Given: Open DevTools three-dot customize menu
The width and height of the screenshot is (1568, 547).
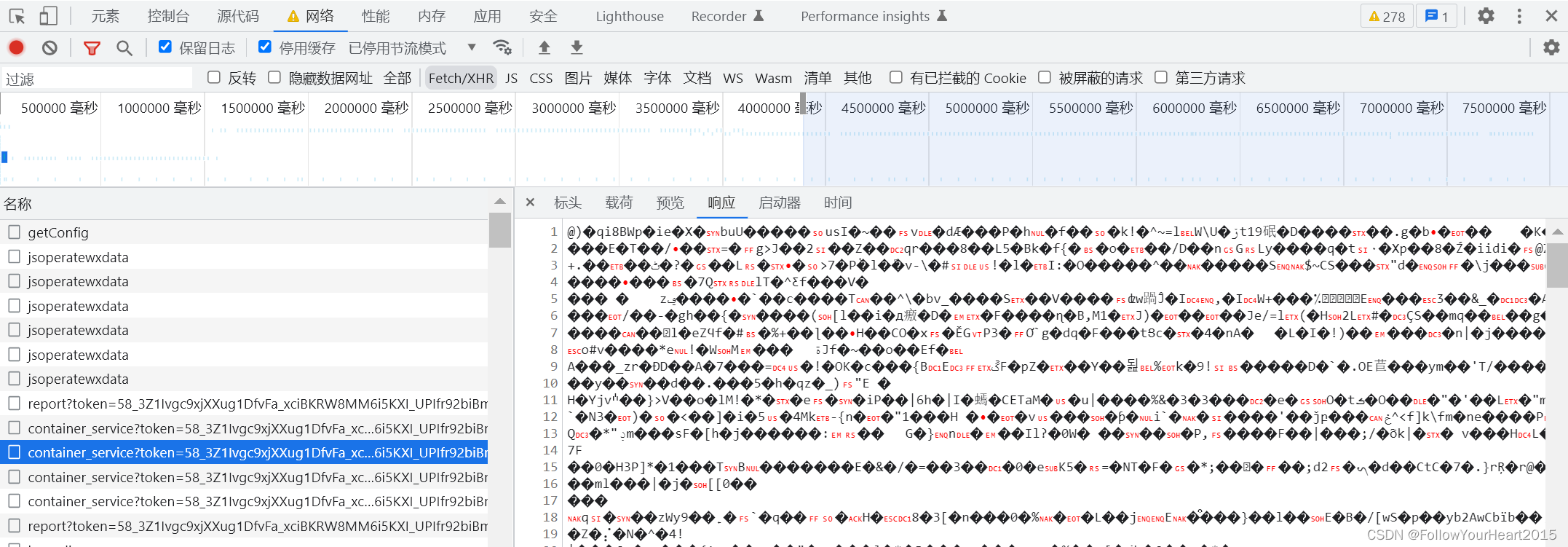Looking at the screenshot, I should [x=1519, y=16].
